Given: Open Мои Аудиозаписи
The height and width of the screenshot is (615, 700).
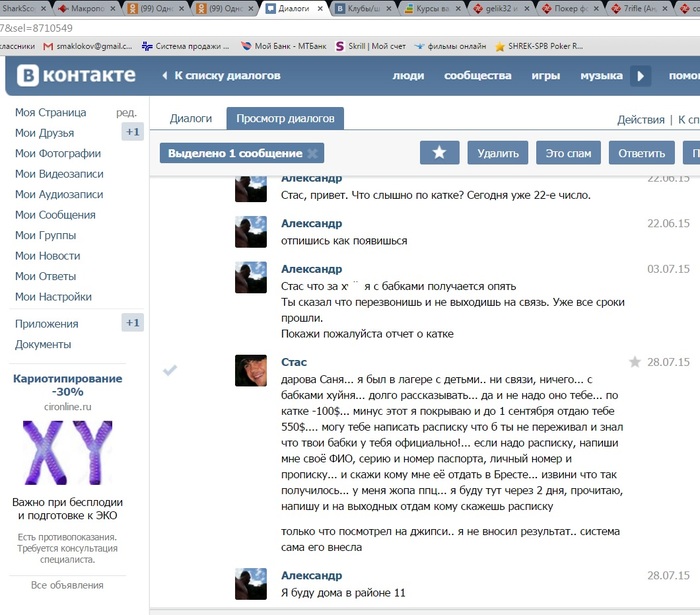Looking at the screenshot, I should click(59, 195).
